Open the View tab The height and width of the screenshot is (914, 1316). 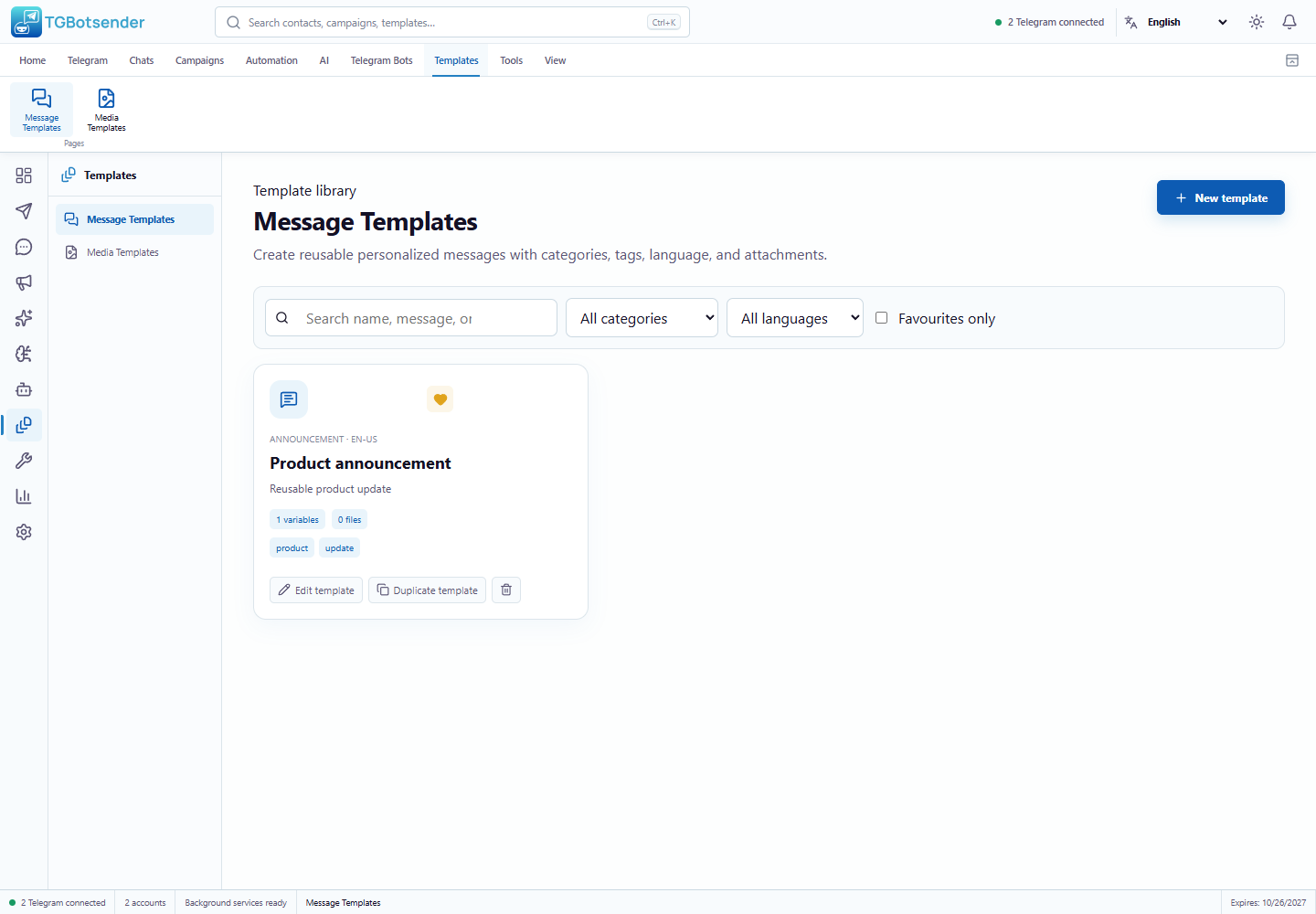coord(555,60)
